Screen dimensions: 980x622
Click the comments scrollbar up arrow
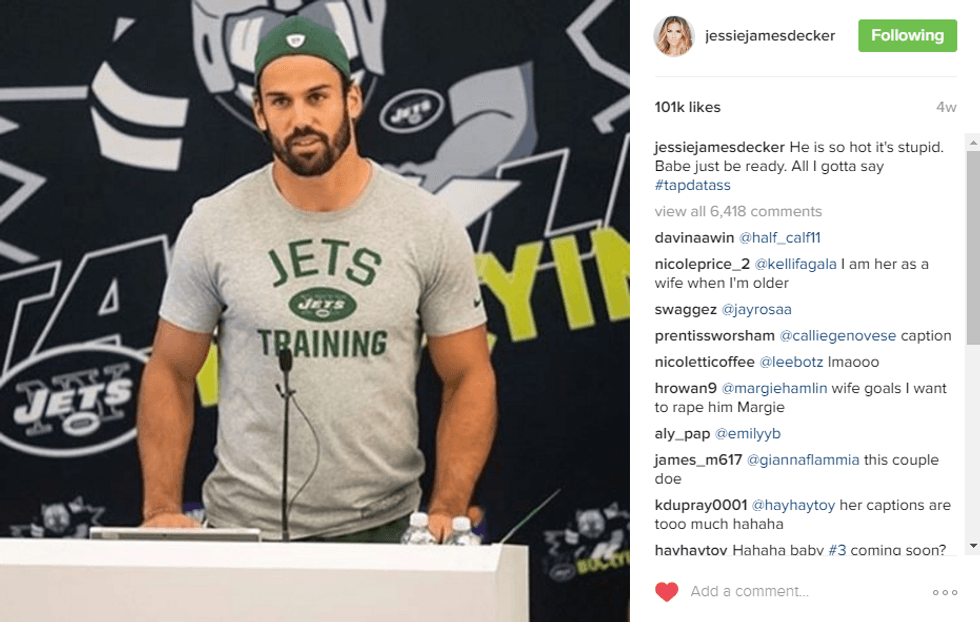click(x=973, y=143)
